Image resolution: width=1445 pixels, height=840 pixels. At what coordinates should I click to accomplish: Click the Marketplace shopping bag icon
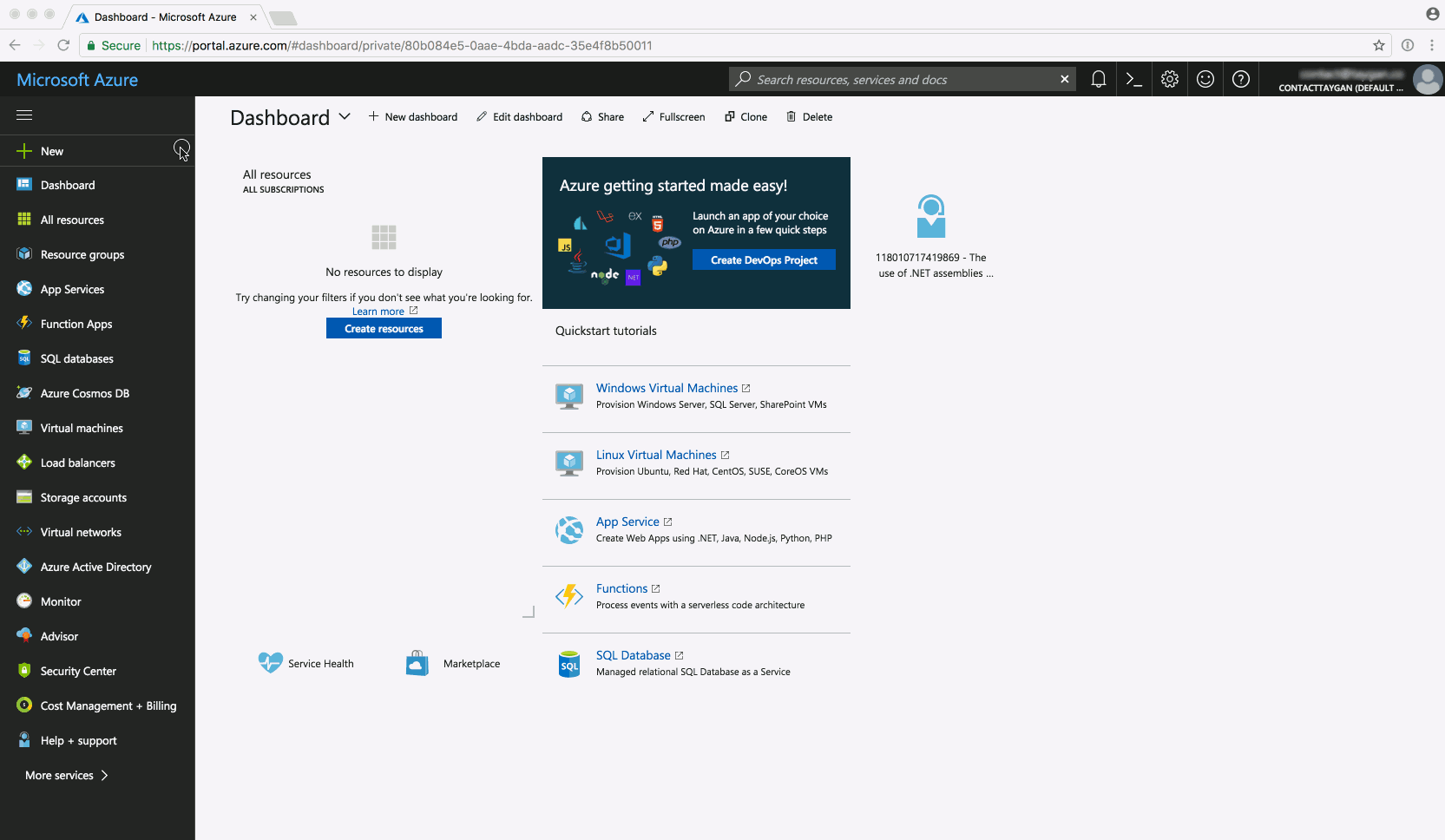click(x=417, y=663)
